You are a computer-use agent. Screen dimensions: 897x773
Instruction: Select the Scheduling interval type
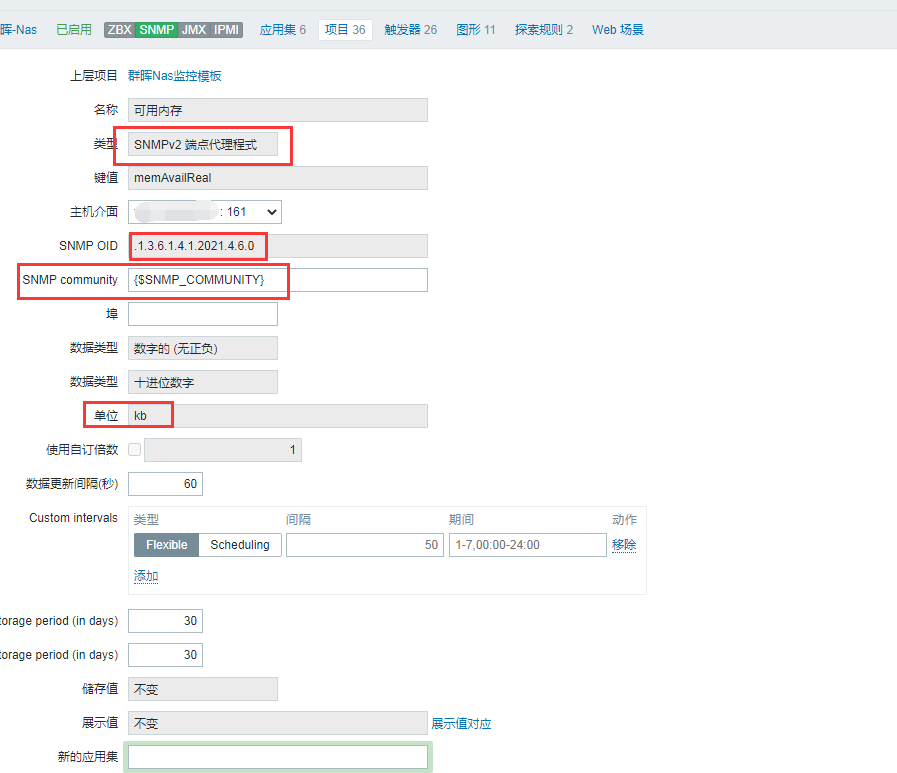click(x=240, y=545)
